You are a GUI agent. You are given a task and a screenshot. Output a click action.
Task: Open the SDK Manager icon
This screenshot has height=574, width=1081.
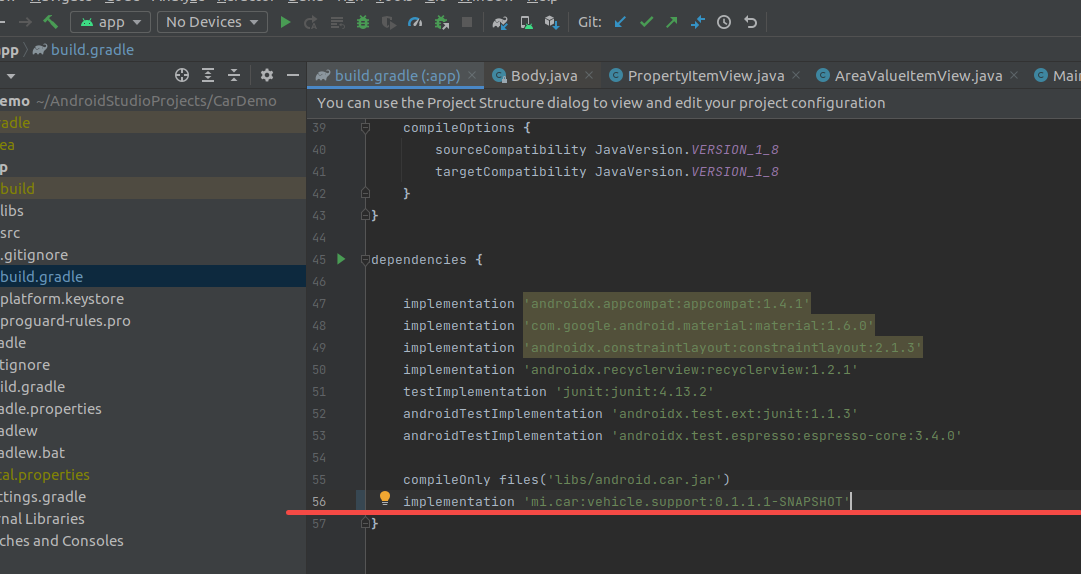tap(552, 22)
